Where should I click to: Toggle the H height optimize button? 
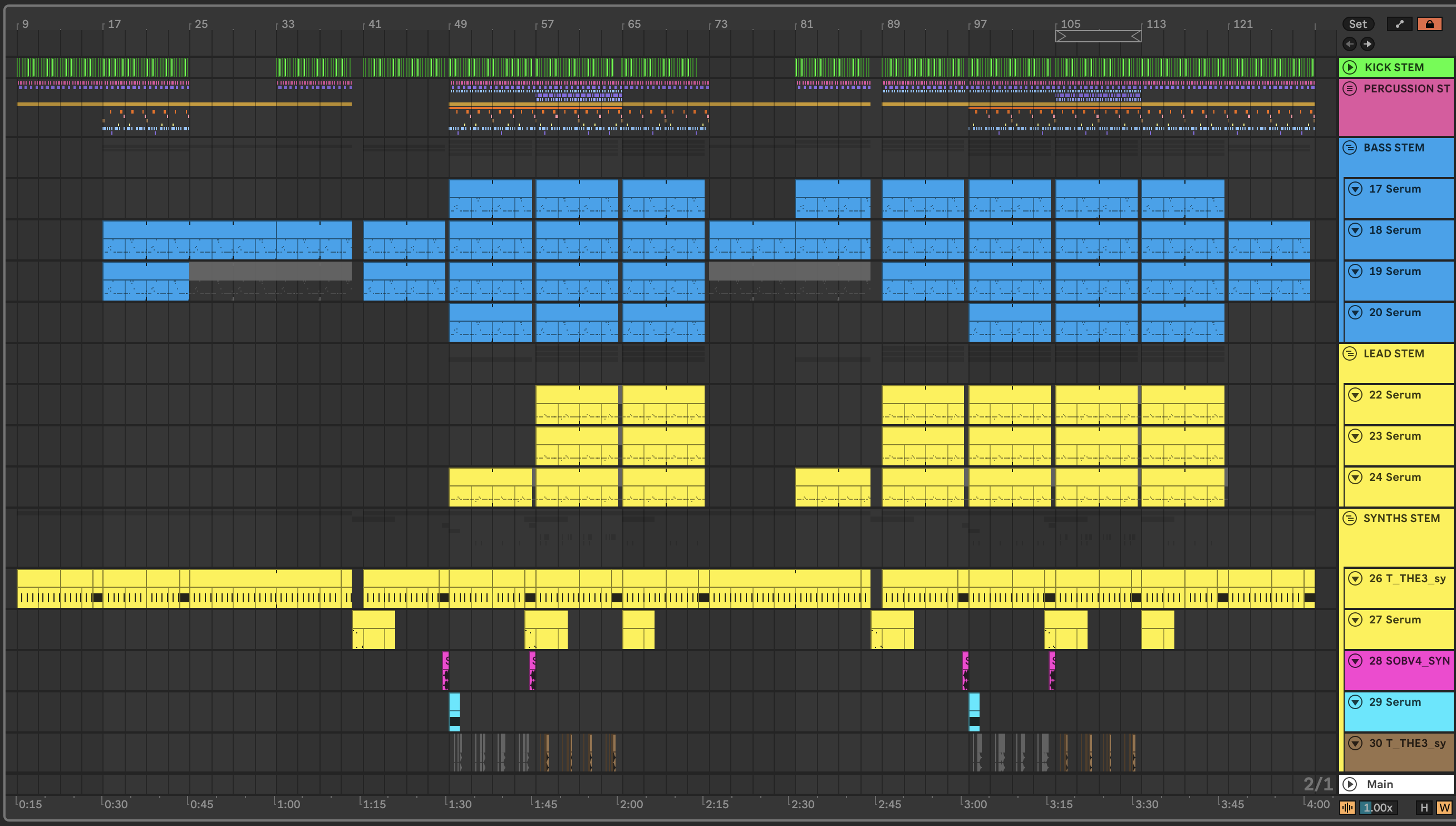[1424, 807]
